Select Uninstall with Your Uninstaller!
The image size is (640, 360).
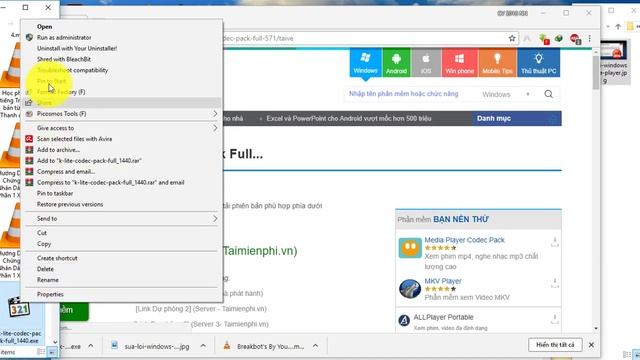pos(77,48)
